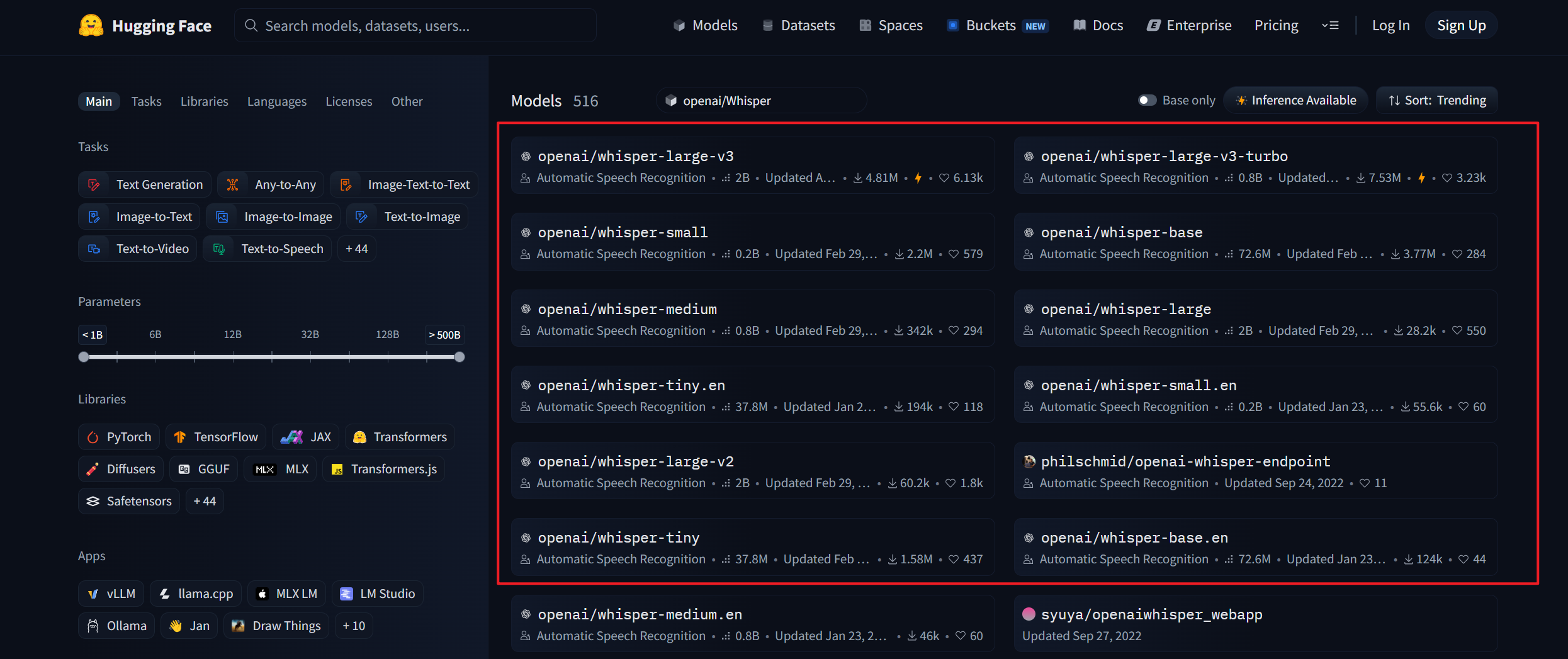The width and height of the screenshot is (1568, 659).
Task: Click the Transformers library emoji icon
Action: click(x=359, y=437)
